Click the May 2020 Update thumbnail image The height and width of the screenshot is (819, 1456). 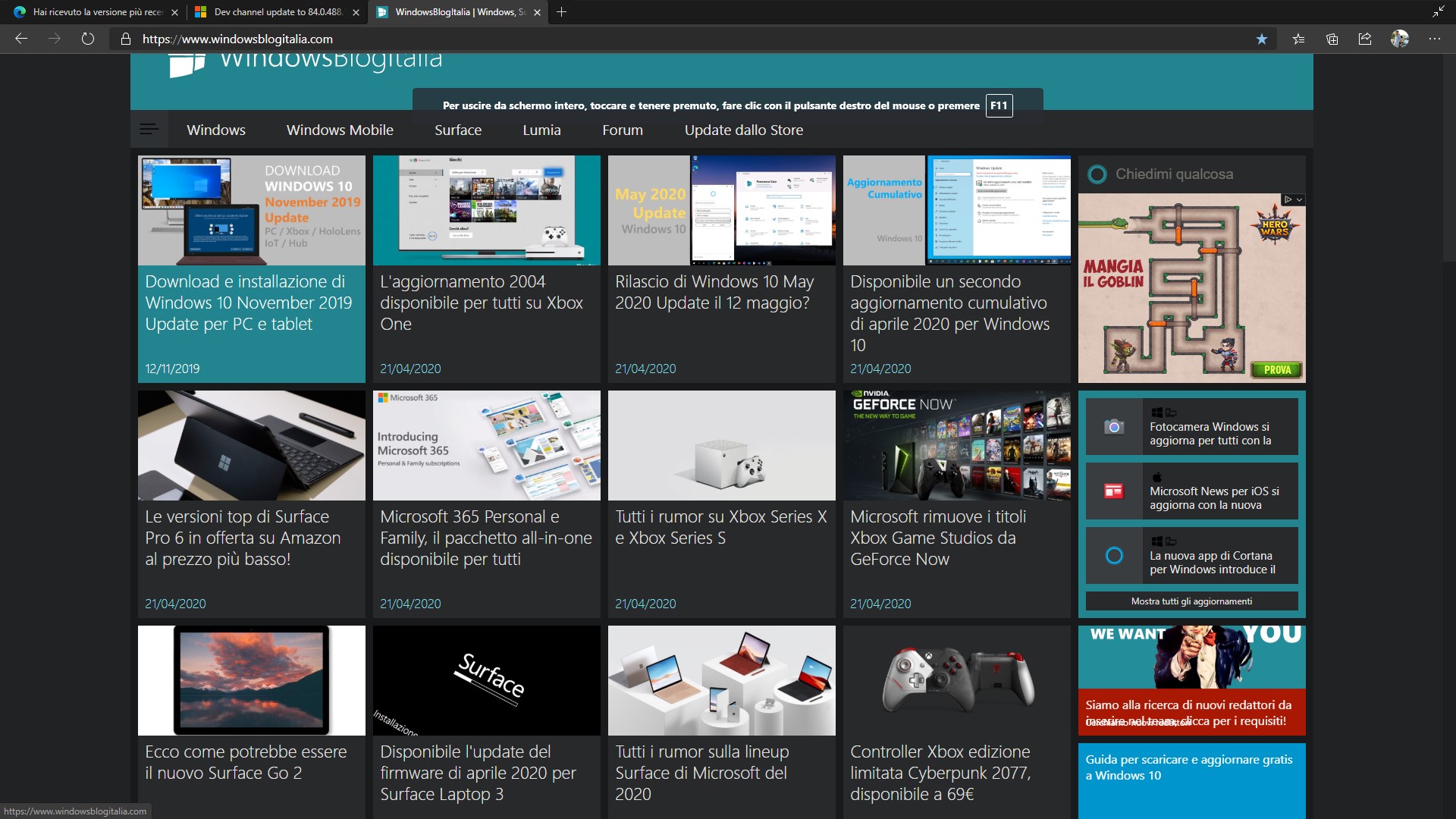tap(721, 210)
